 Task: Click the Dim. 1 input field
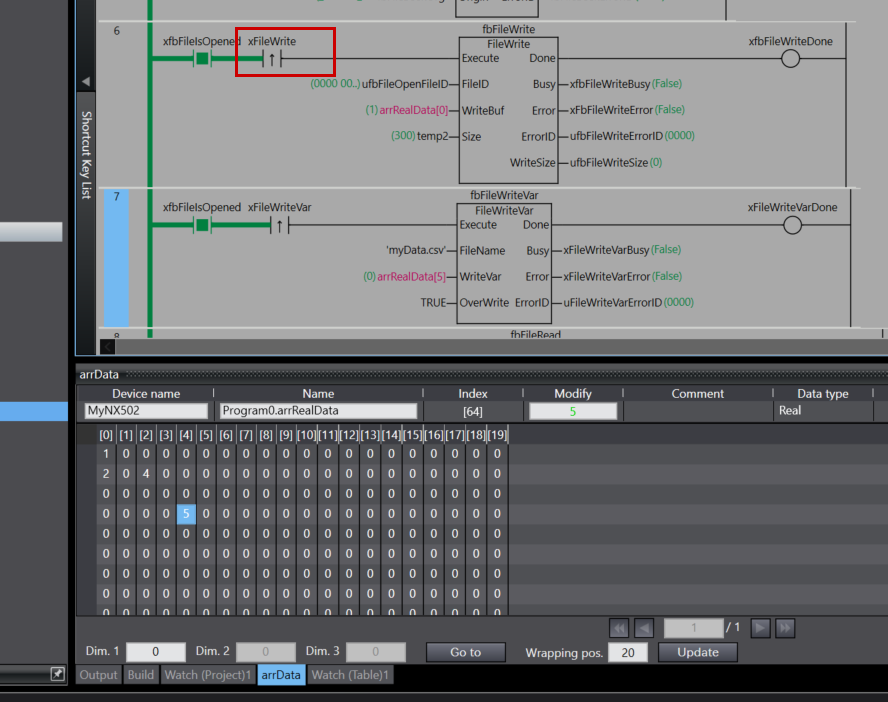pos(155,652)
